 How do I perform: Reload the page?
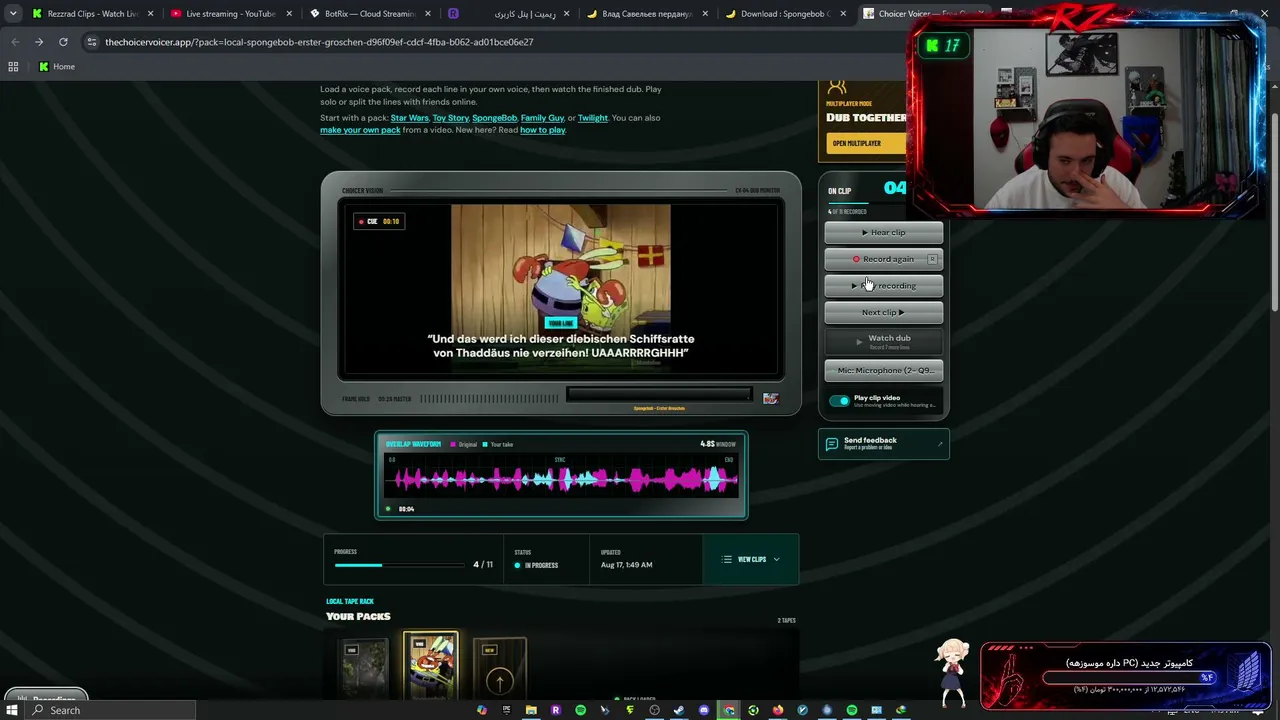coord(63,42)
